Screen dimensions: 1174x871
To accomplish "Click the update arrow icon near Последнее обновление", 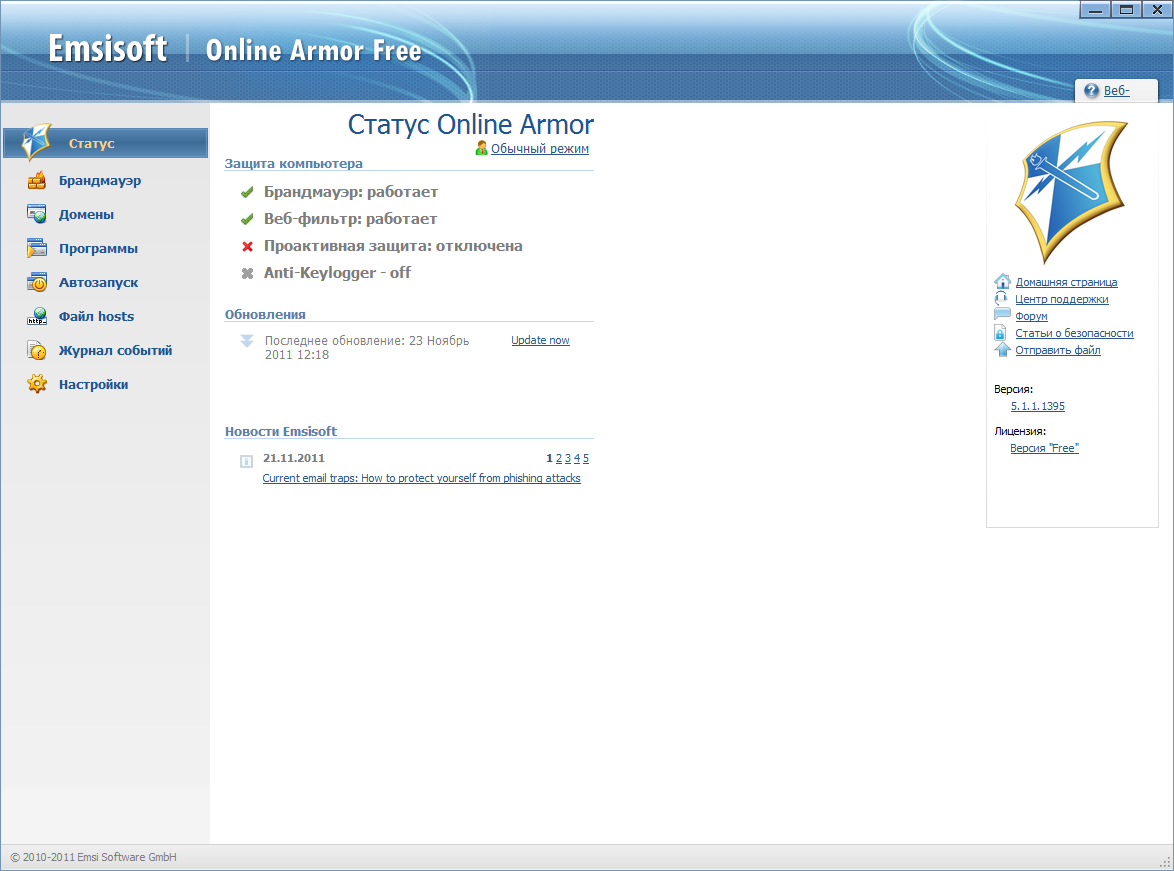I will pos(247,342).
